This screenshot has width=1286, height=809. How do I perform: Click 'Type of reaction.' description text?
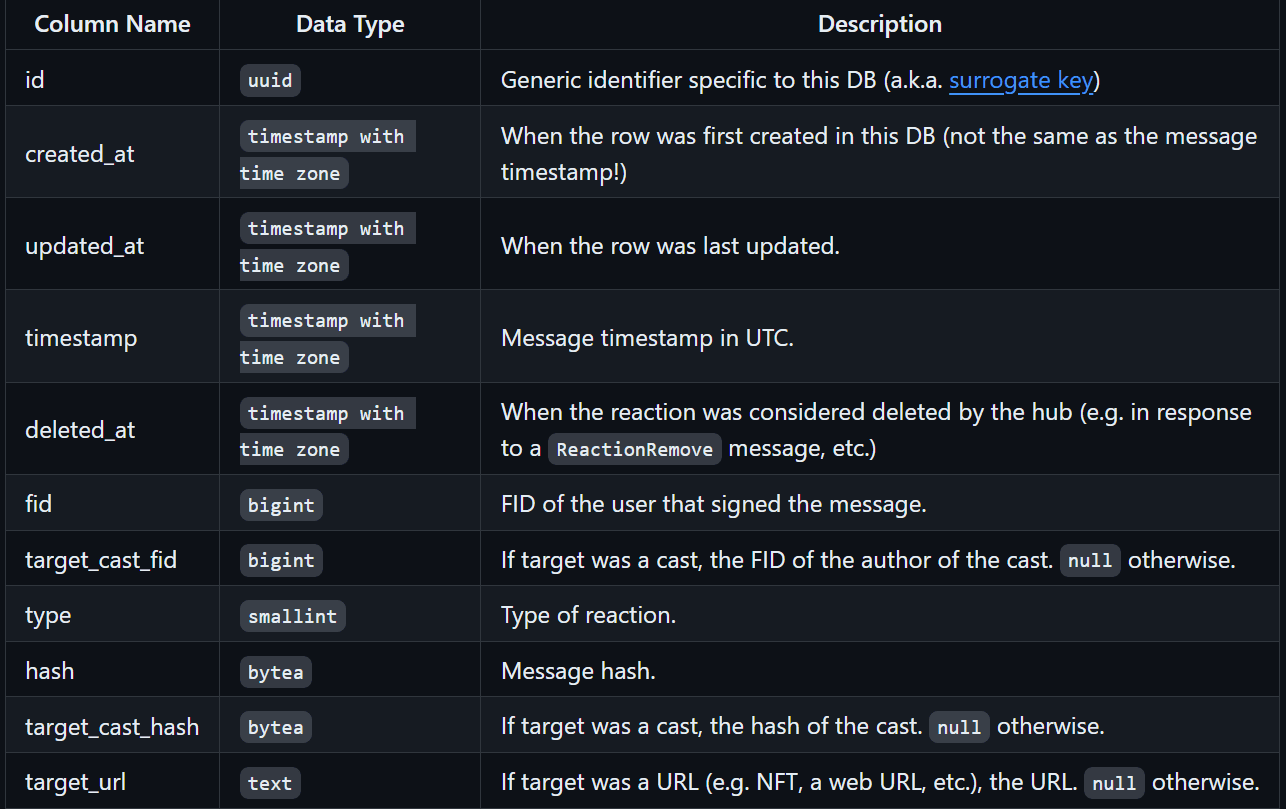589,615
